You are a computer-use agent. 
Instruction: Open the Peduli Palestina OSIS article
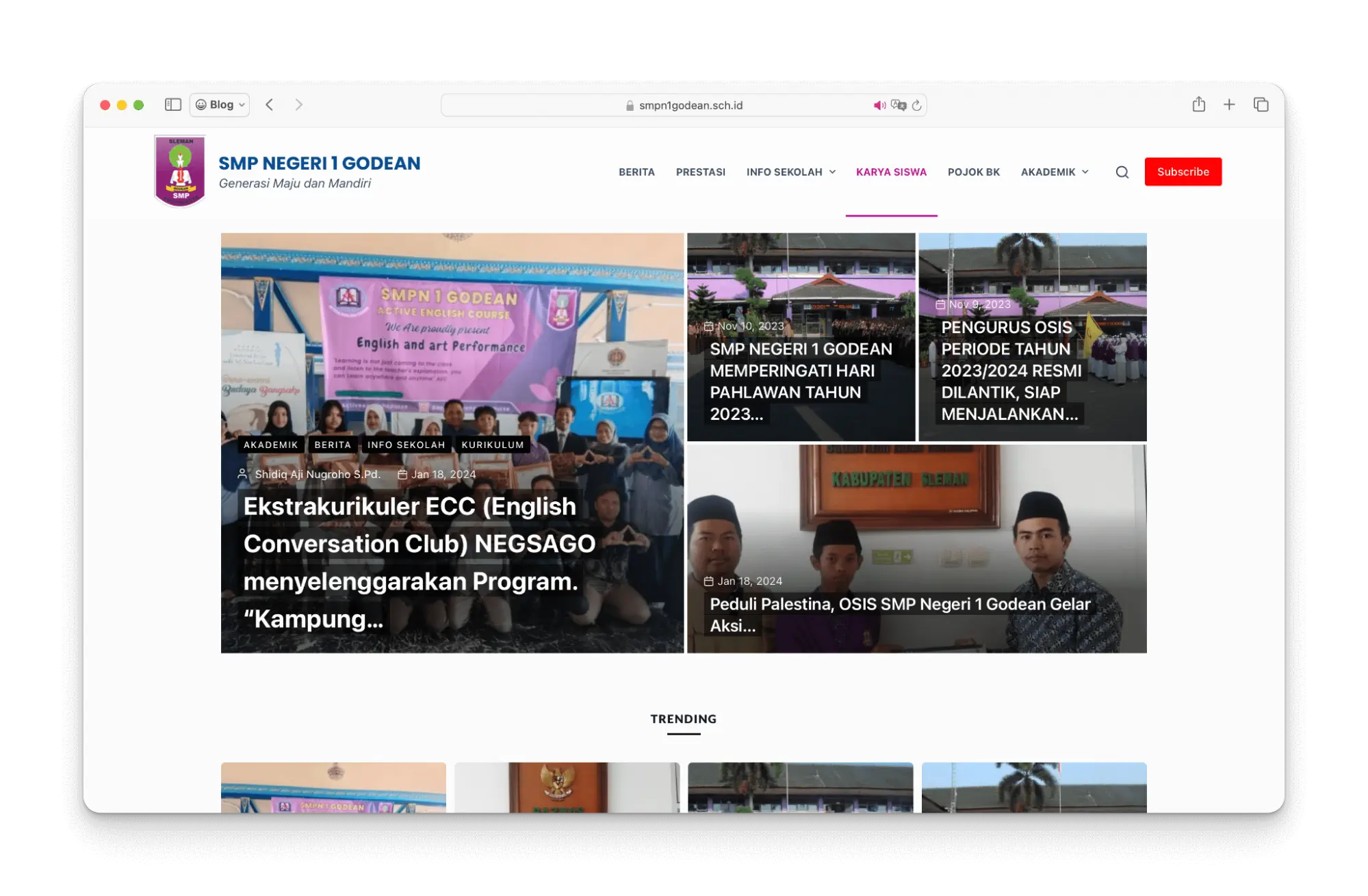(x=900, y=615)
